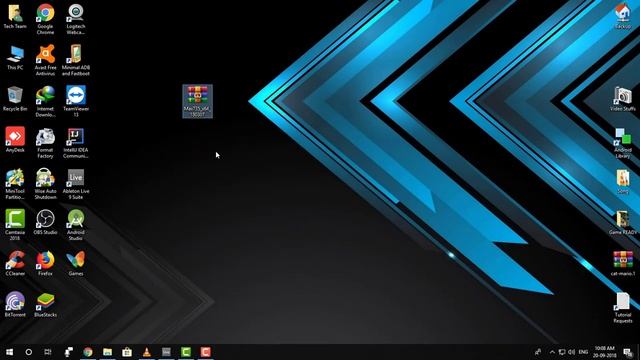640x360 pixels.
Task: Open the Recycle Bin
Action: point(15,99)
